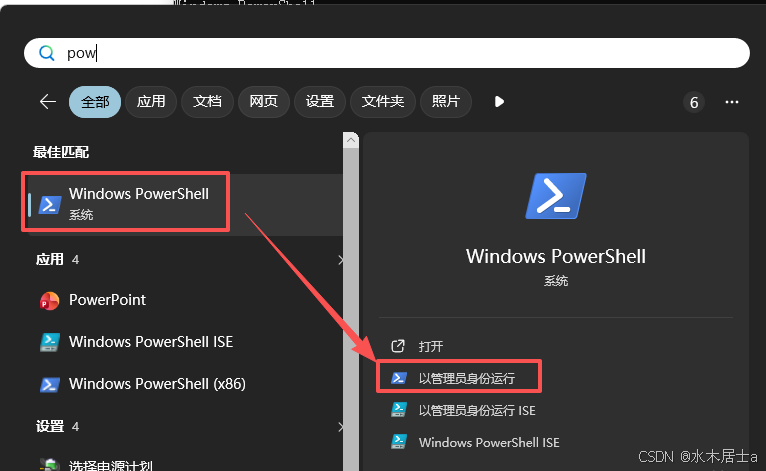Switch to the 文件夹 filter tab
This screenshot has width=766, height=471.
383,102
